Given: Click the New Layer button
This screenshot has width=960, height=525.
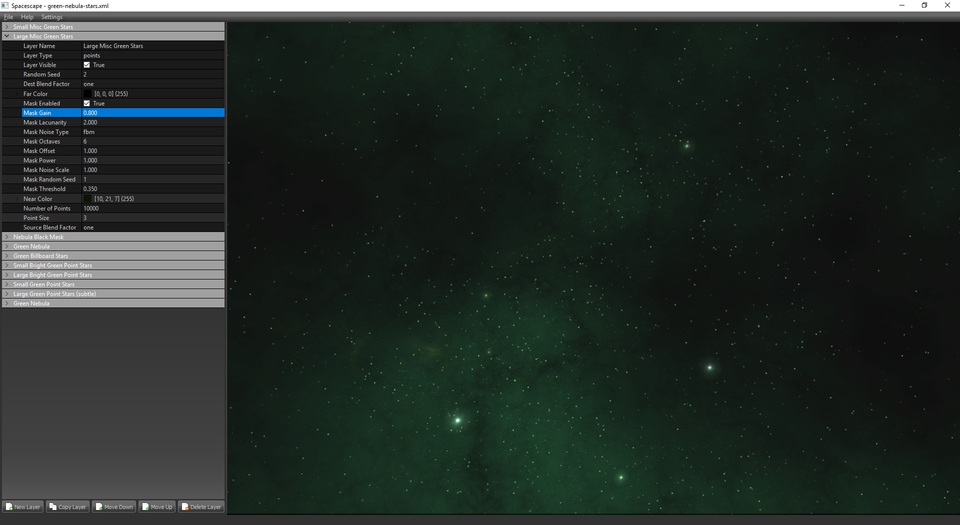Looking at the screenshot, I should point(23,507).
